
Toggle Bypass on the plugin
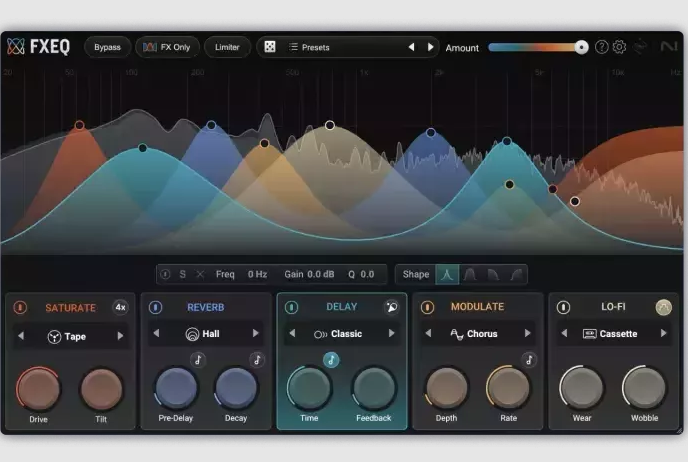tap(107, 47)
